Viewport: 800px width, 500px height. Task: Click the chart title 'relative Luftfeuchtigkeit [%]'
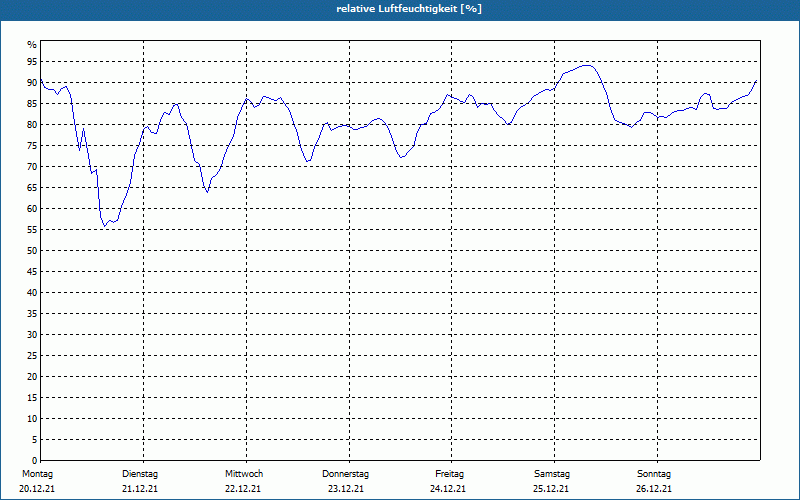tap(409, 9)
